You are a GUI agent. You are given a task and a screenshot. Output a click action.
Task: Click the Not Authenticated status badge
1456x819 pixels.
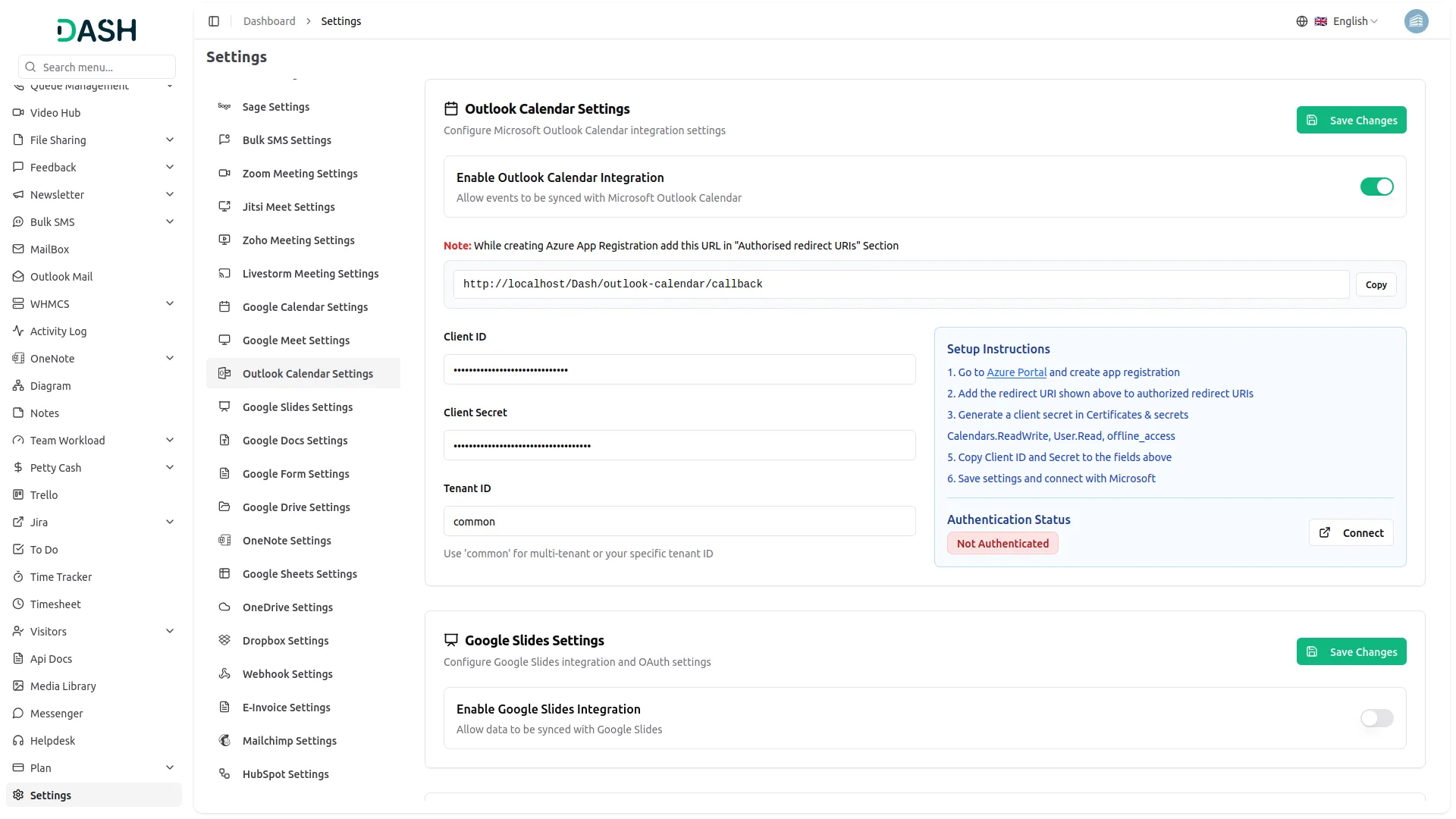click(1003, 544)
